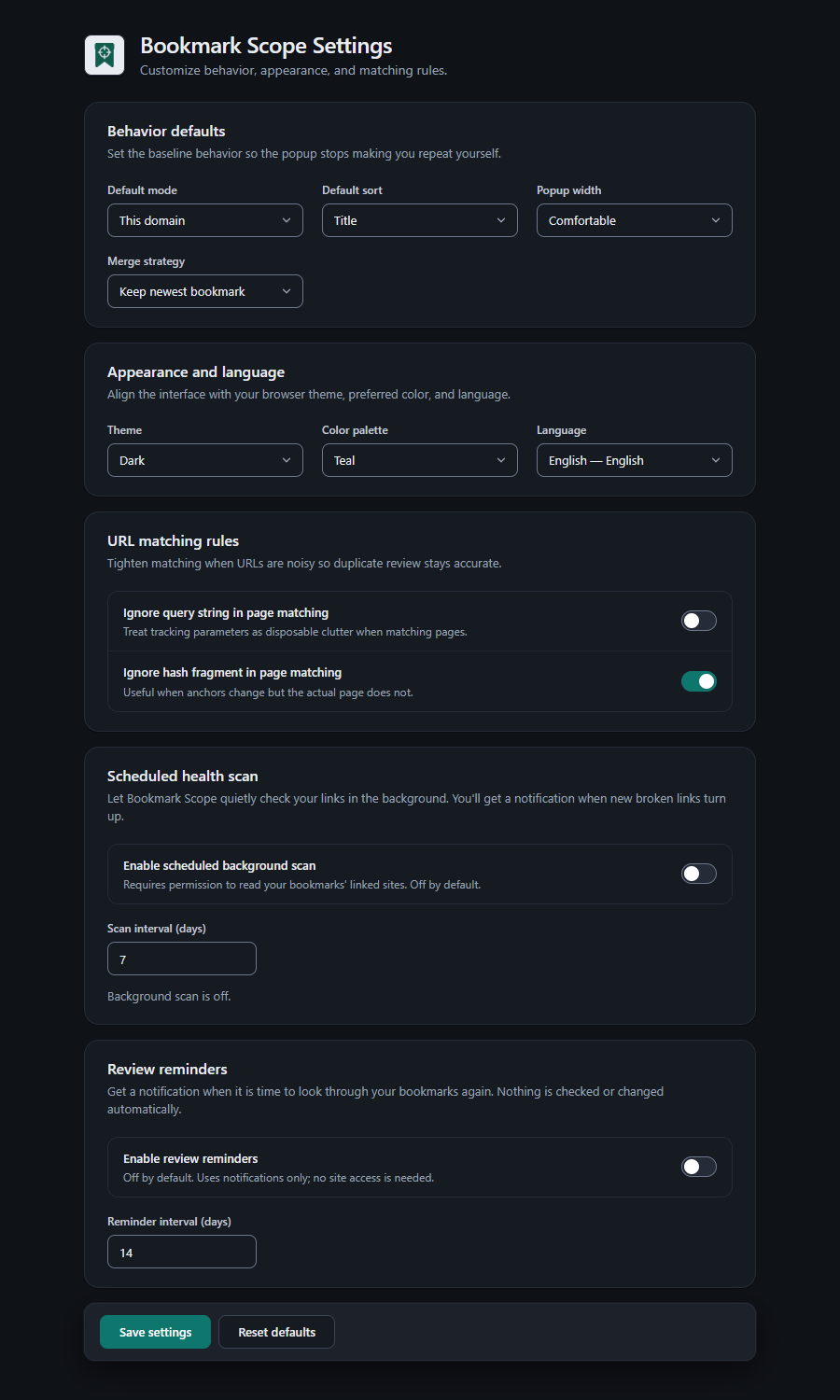
Task: Click 'Treat tracking parameters as disposable clutter' description
Action: pyautogui.click(x=295, y=632)
